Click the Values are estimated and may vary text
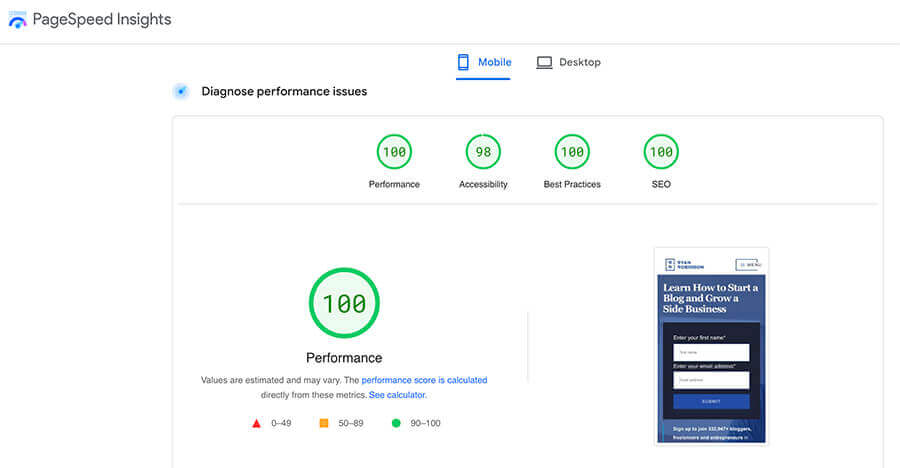 coord(271,380)
